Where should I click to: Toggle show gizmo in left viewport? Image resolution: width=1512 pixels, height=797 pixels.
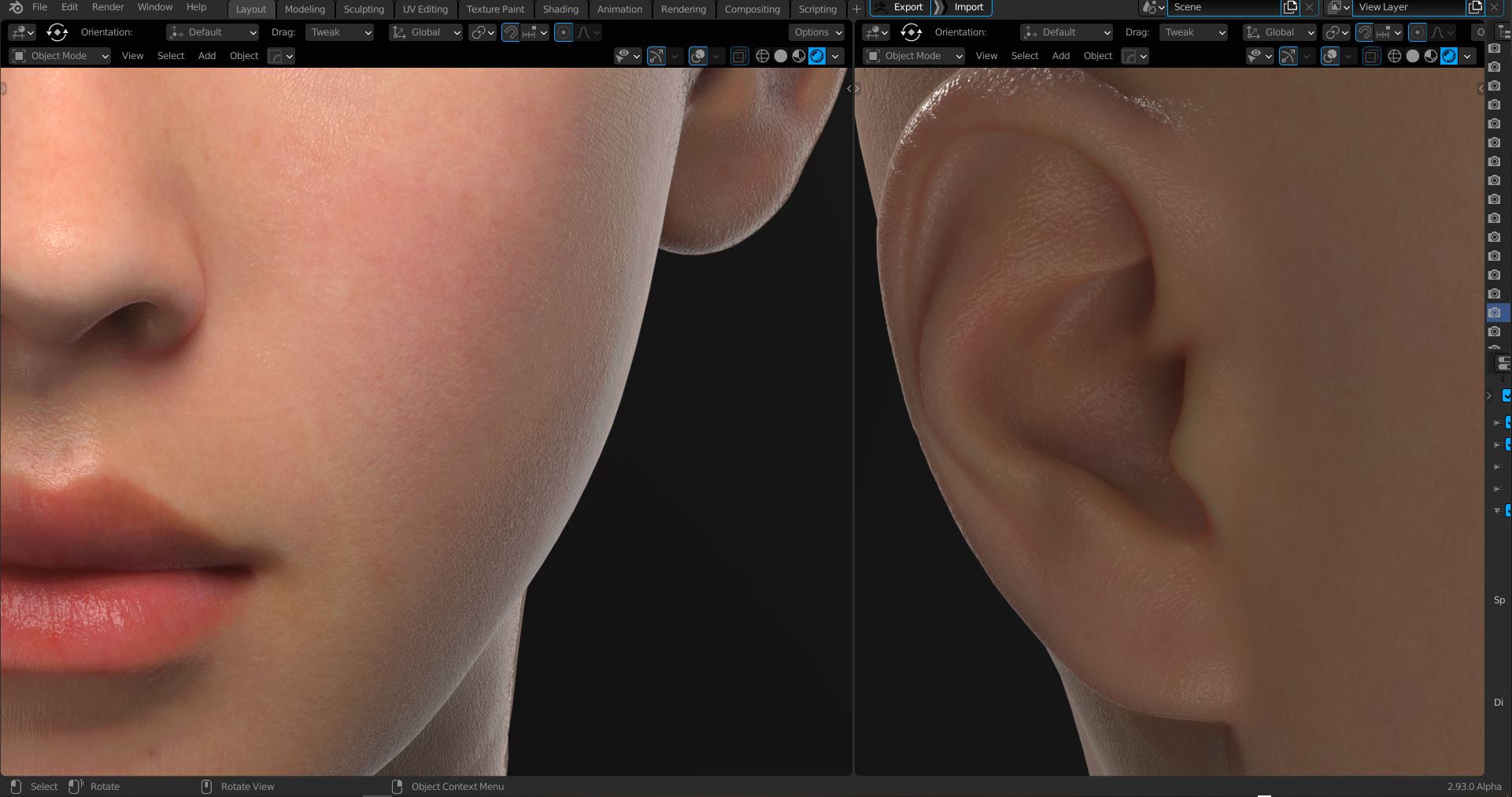click(656, 56)
